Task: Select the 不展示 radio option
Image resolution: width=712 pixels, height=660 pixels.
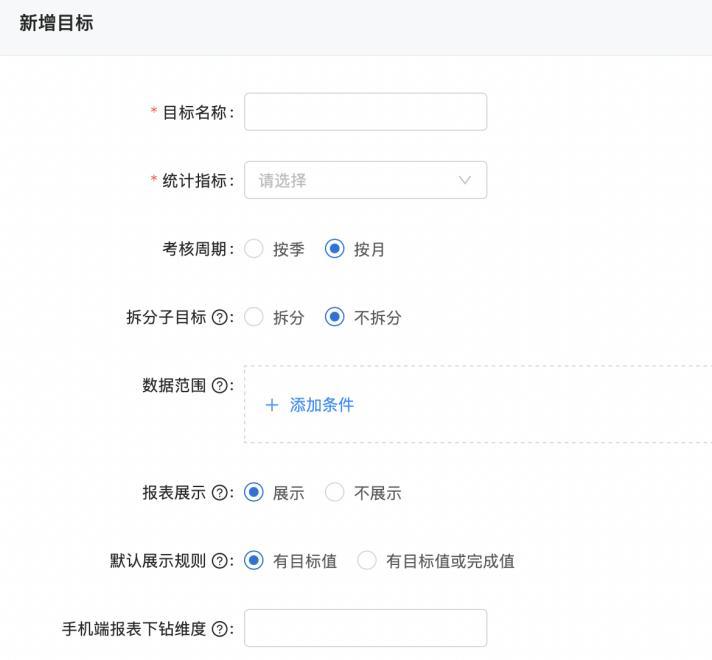Action: tap(335, 492)
